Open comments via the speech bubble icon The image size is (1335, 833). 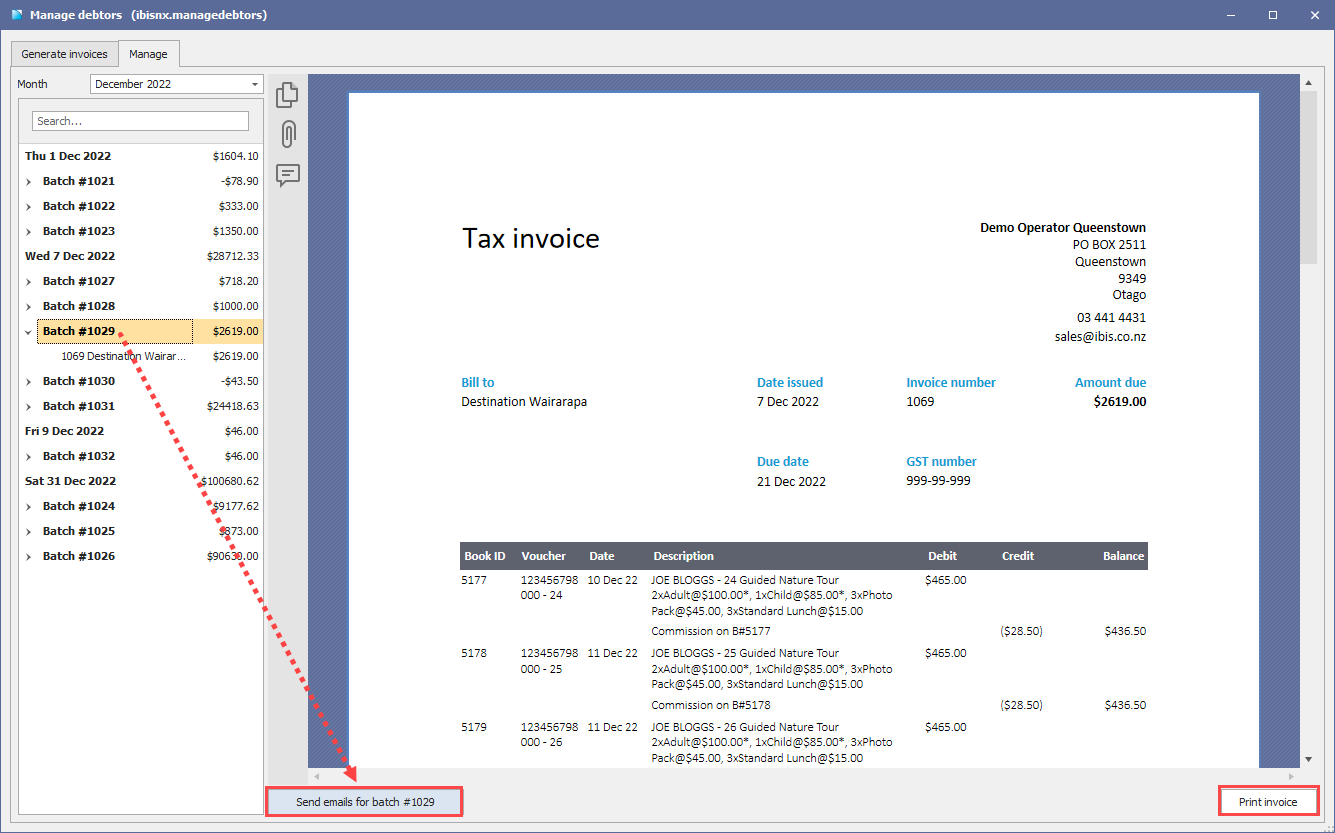click(288, 176)
